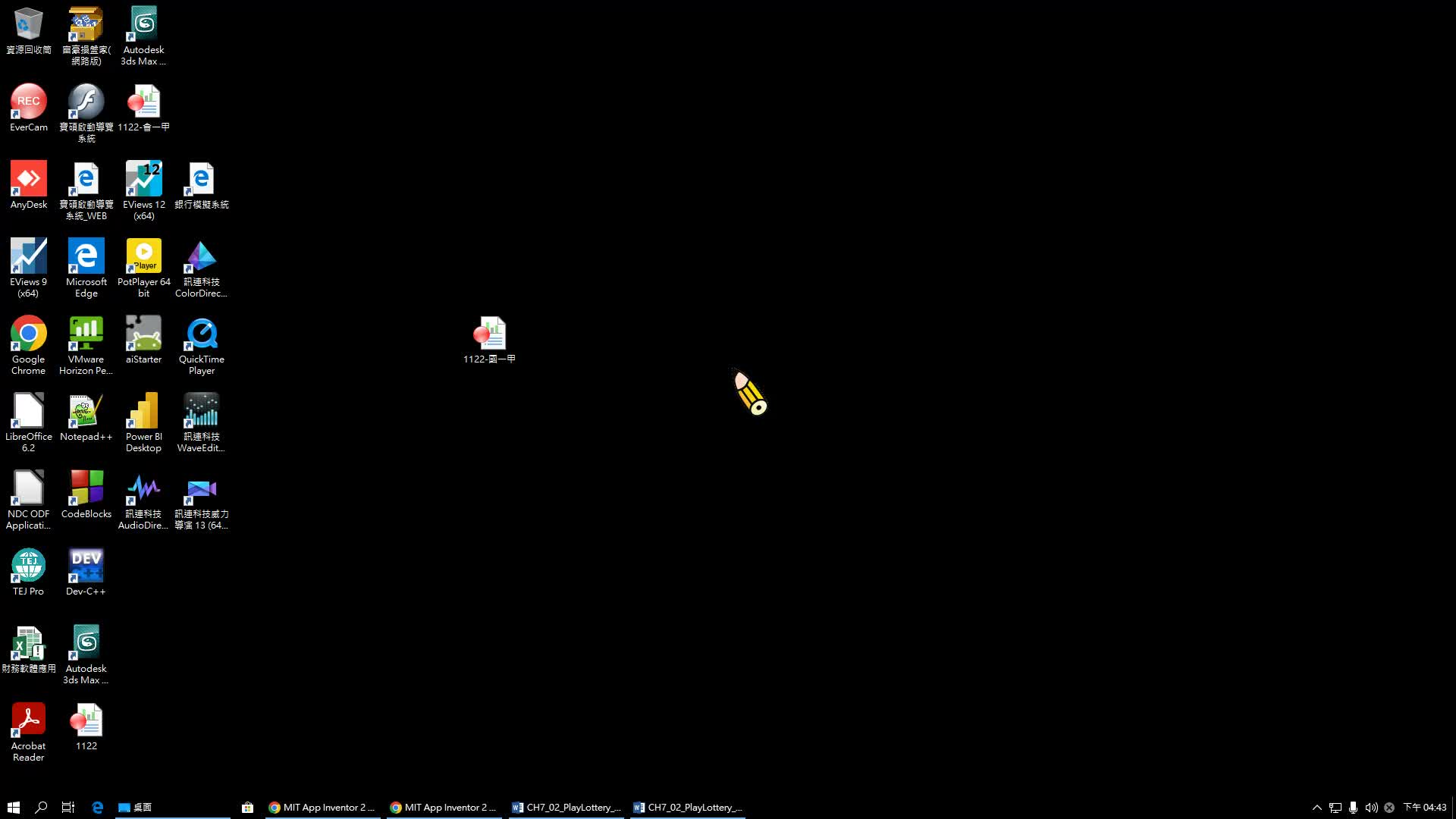This screenshot has width=1456, height=819.
Task: Open the Recycle Bin desktop icon
Action: coord(29,32)
